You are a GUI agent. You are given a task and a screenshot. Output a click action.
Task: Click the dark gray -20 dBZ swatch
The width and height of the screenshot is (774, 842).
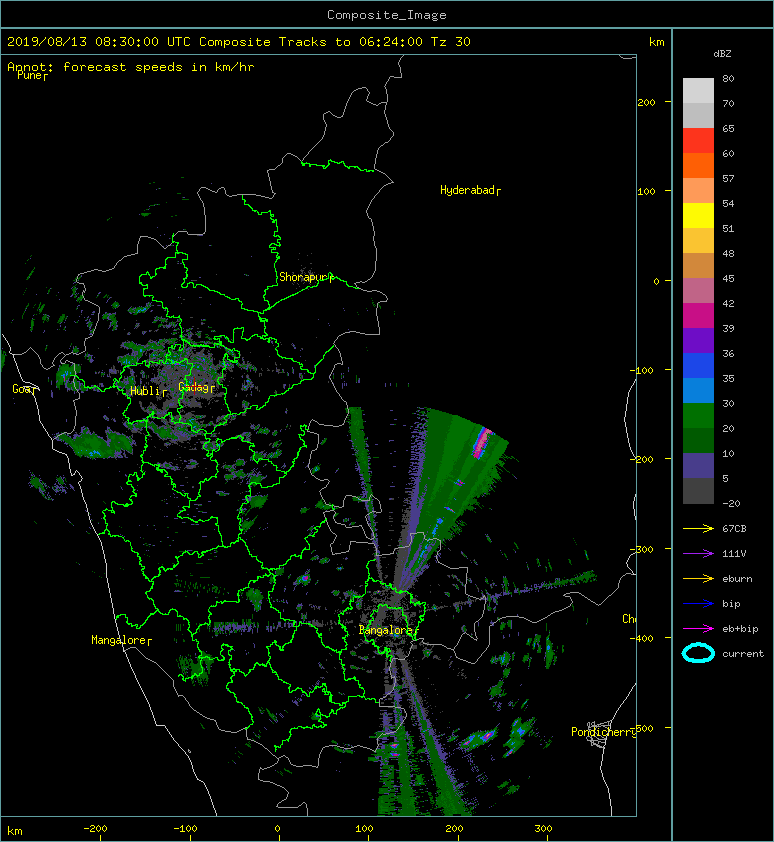point(698,491)
